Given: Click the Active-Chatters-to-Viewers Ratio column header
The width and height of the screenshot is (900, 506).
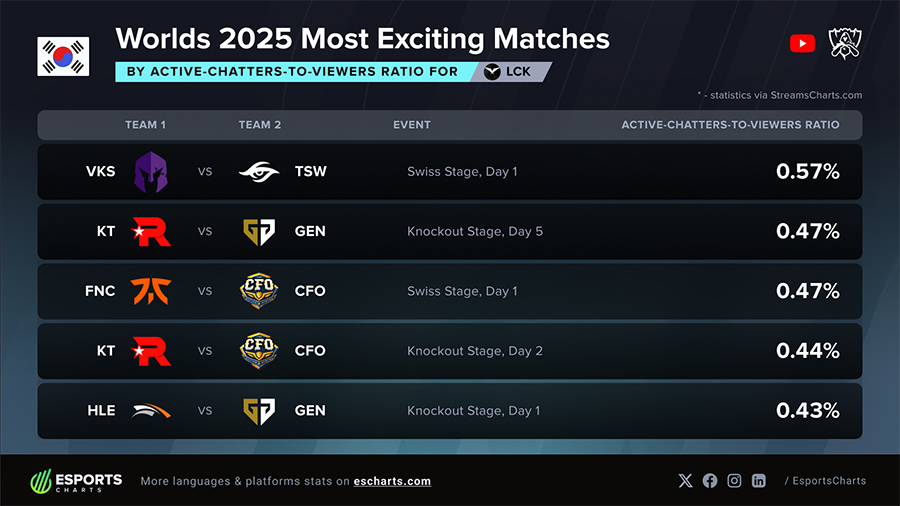Looking at the screenshot, I should [730, 125].
